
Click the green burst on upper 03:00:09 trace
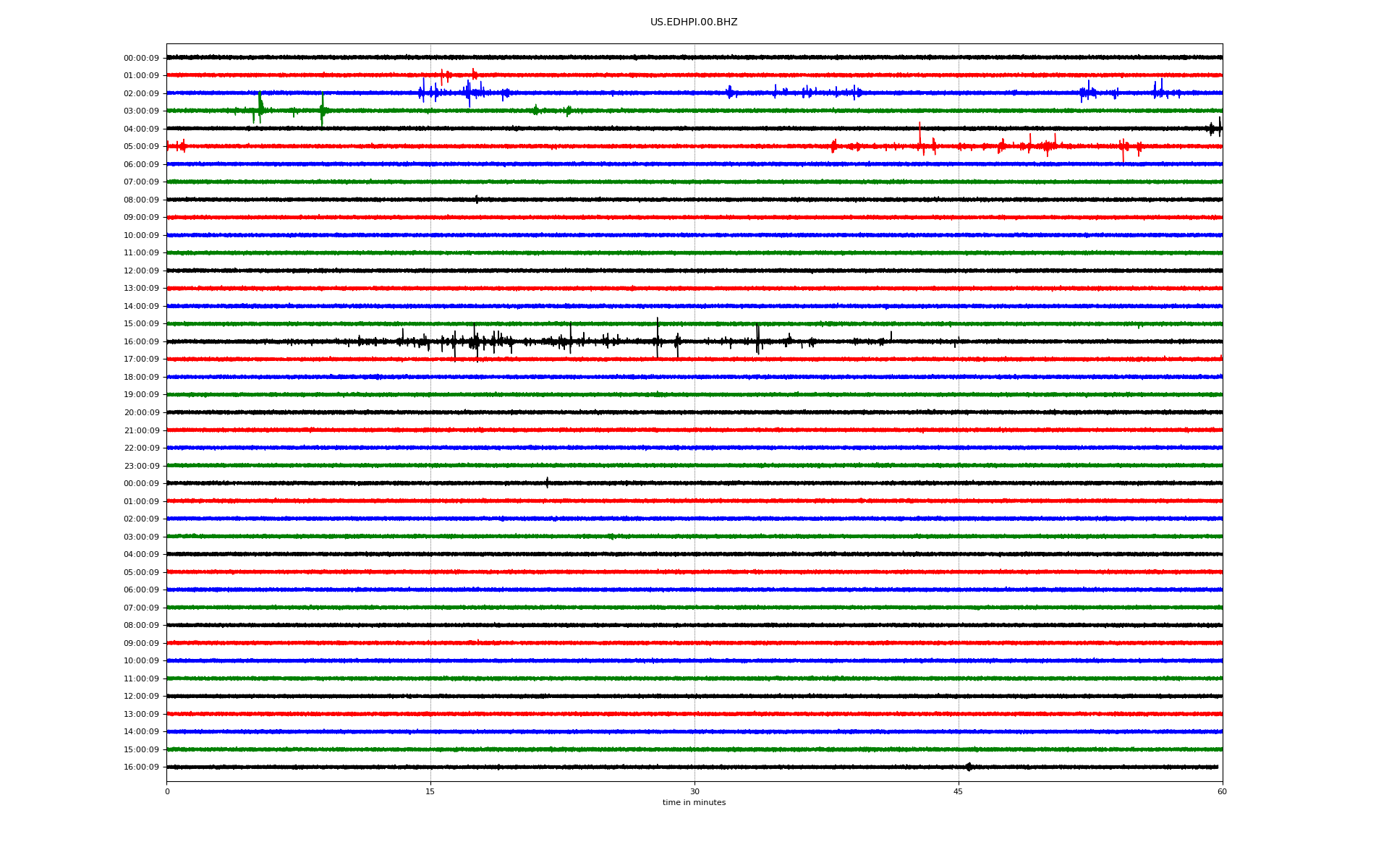click(260, 109)
